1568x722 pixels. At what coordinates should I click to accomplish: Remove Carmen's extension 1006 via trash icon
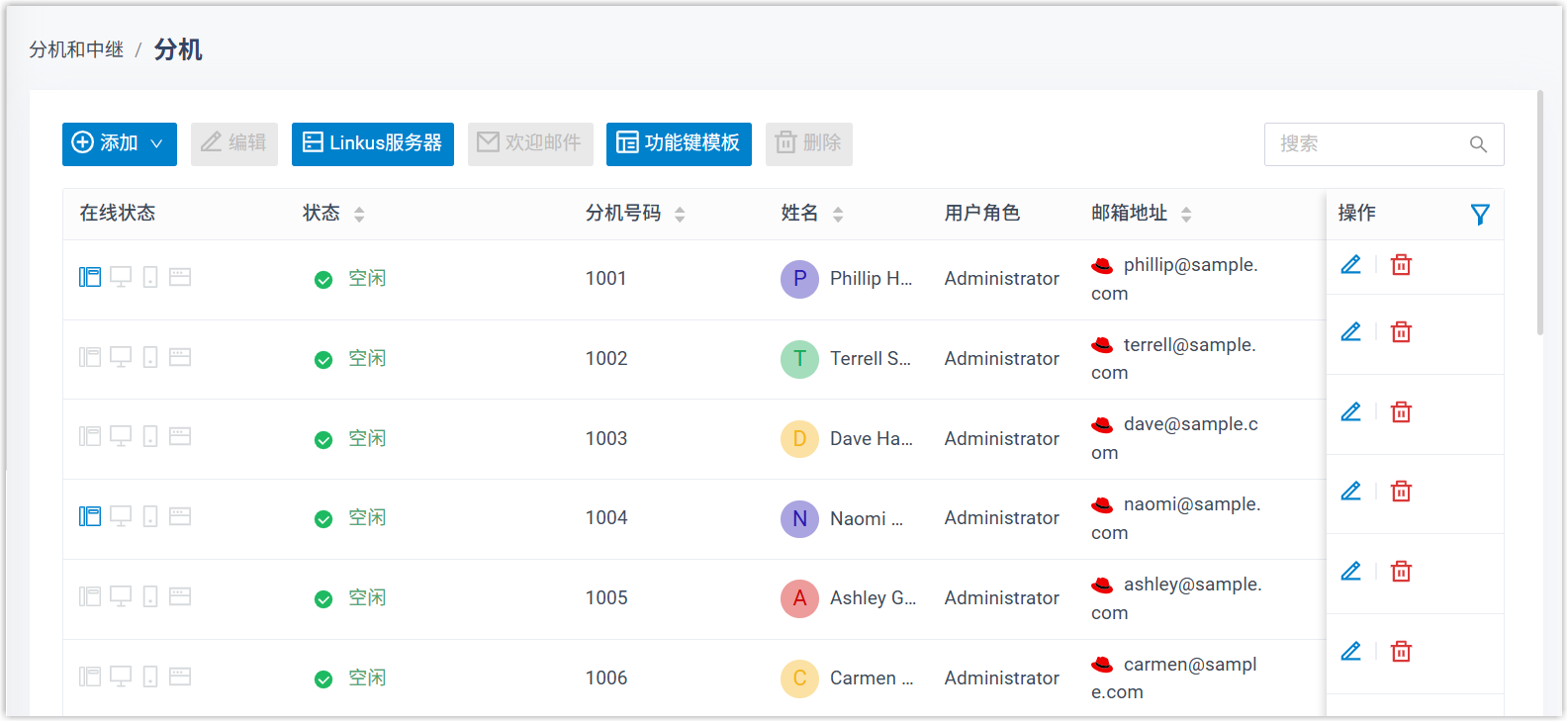pos(1401,652)
